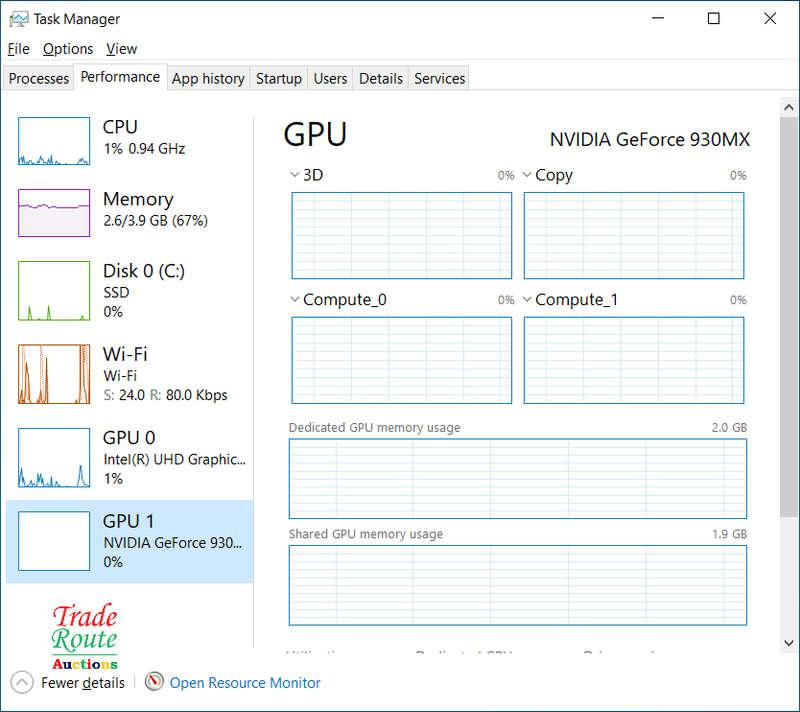Open the File menu
The height and width of the screenshot is (712, 800).
18,49
